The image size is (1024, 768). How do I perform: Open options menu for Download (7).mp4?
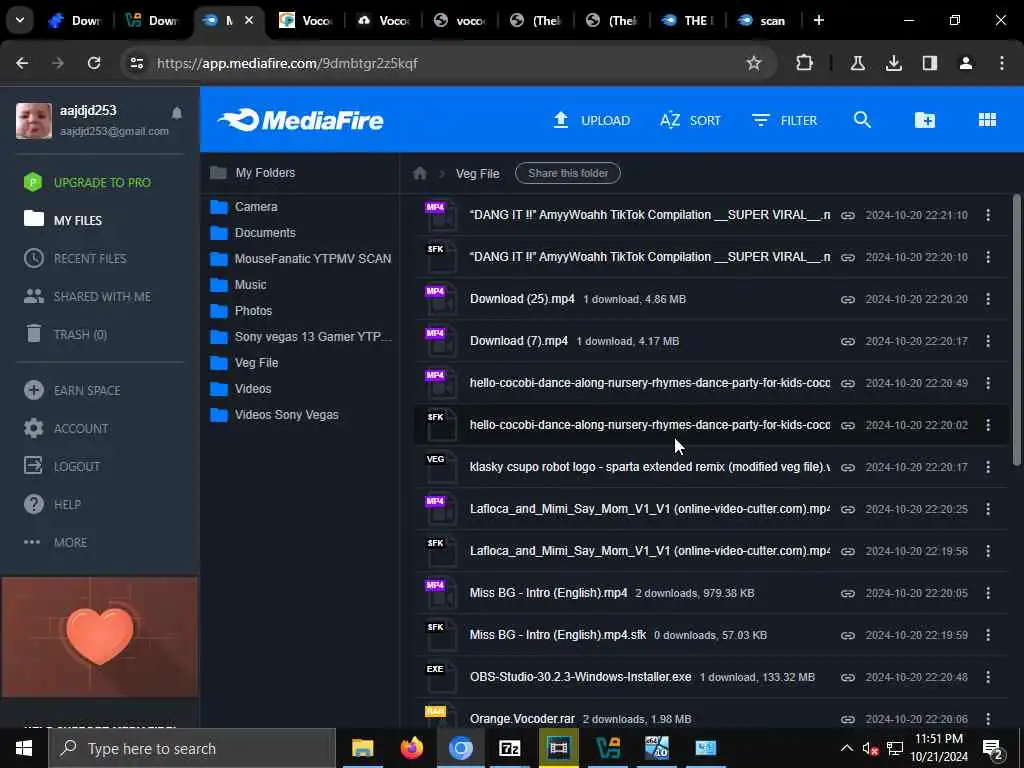click(x=988, y=341)
